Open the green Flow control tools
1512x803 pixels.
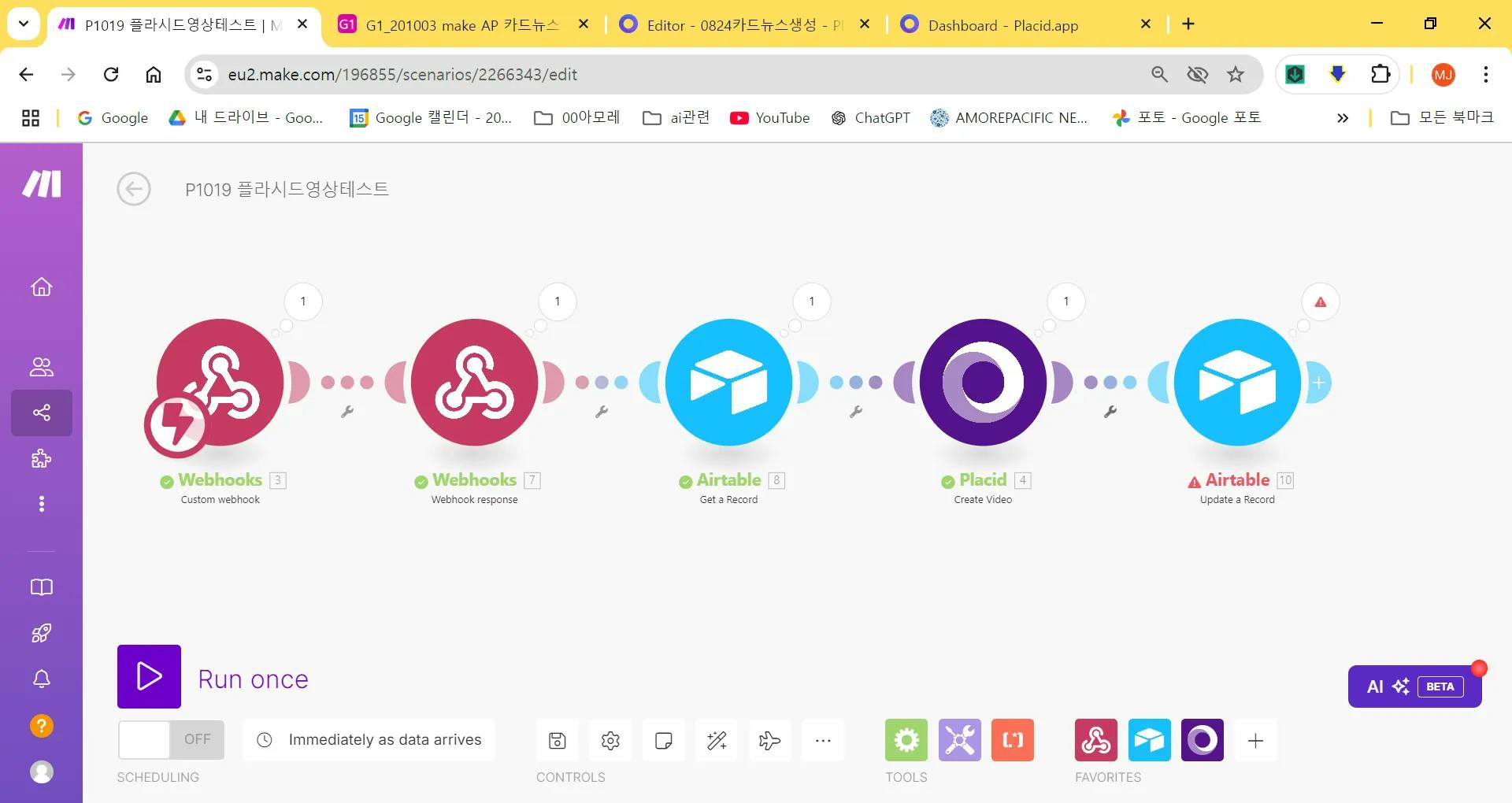coord(906,740)
